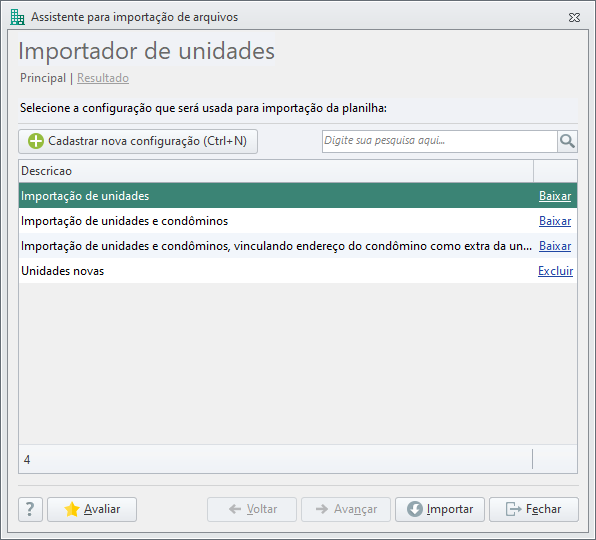Click the question mark help button
Screen dimensions: 596x540
point(30,509)
